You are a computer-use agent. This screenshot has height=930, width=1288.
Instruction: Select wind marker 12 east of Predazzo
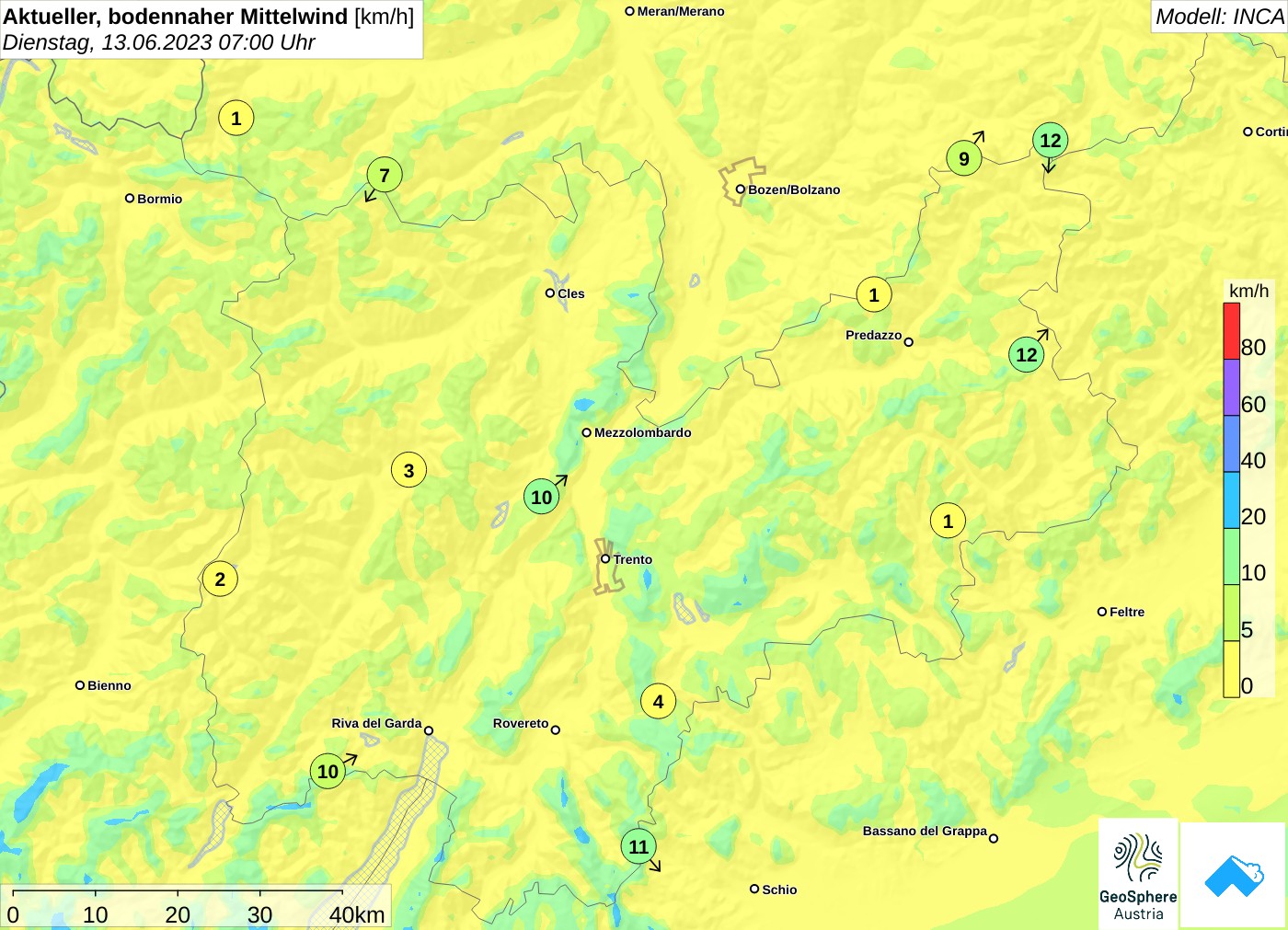click(x=1027, y=354)
